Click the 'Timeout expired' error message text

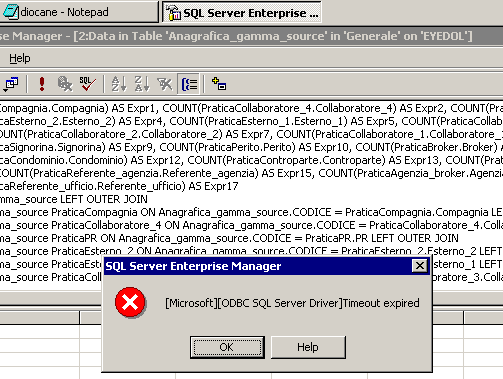click(292, 303)
